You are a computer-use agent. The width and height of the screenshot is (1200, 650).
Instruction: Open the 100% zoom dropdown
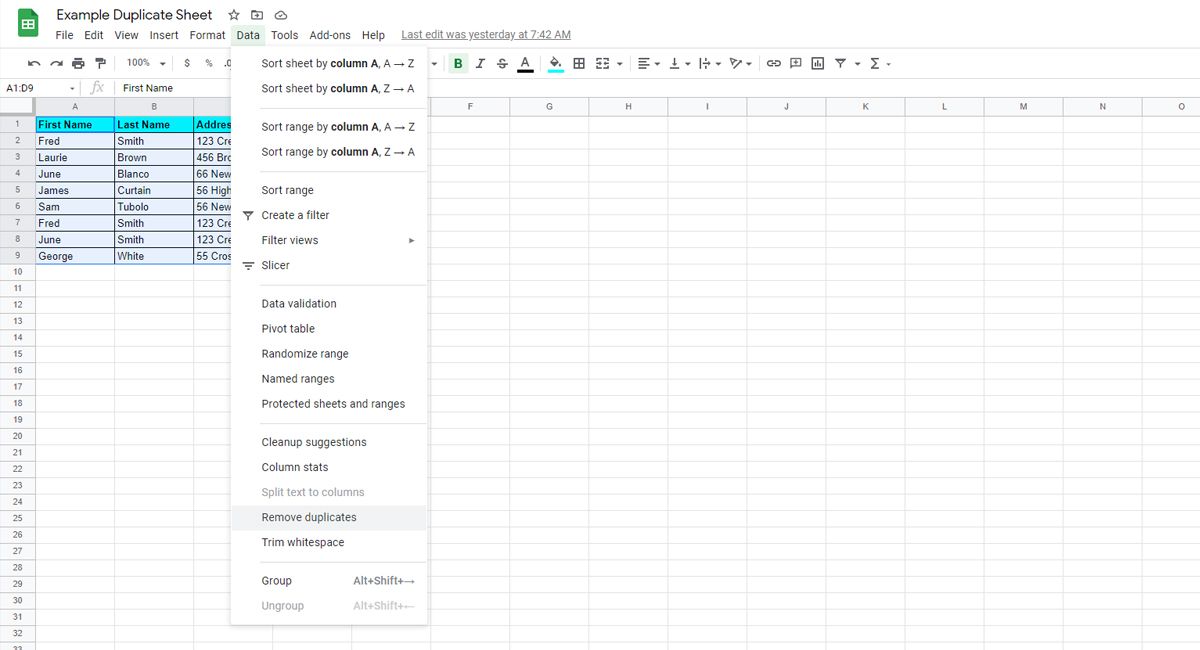pos(146,63)
